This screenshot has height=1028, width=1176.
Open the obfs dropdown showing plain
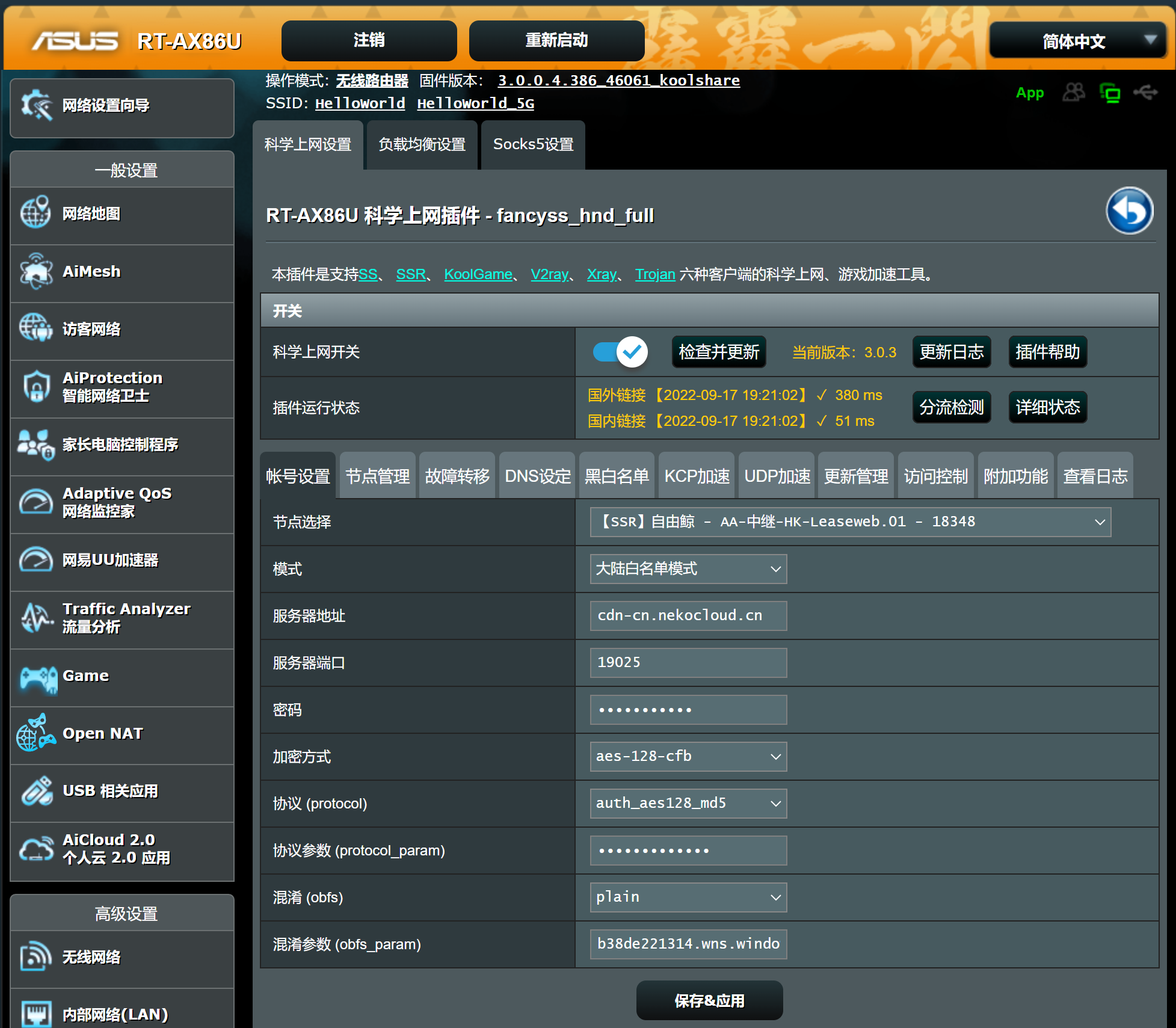(x=688, y=897)
